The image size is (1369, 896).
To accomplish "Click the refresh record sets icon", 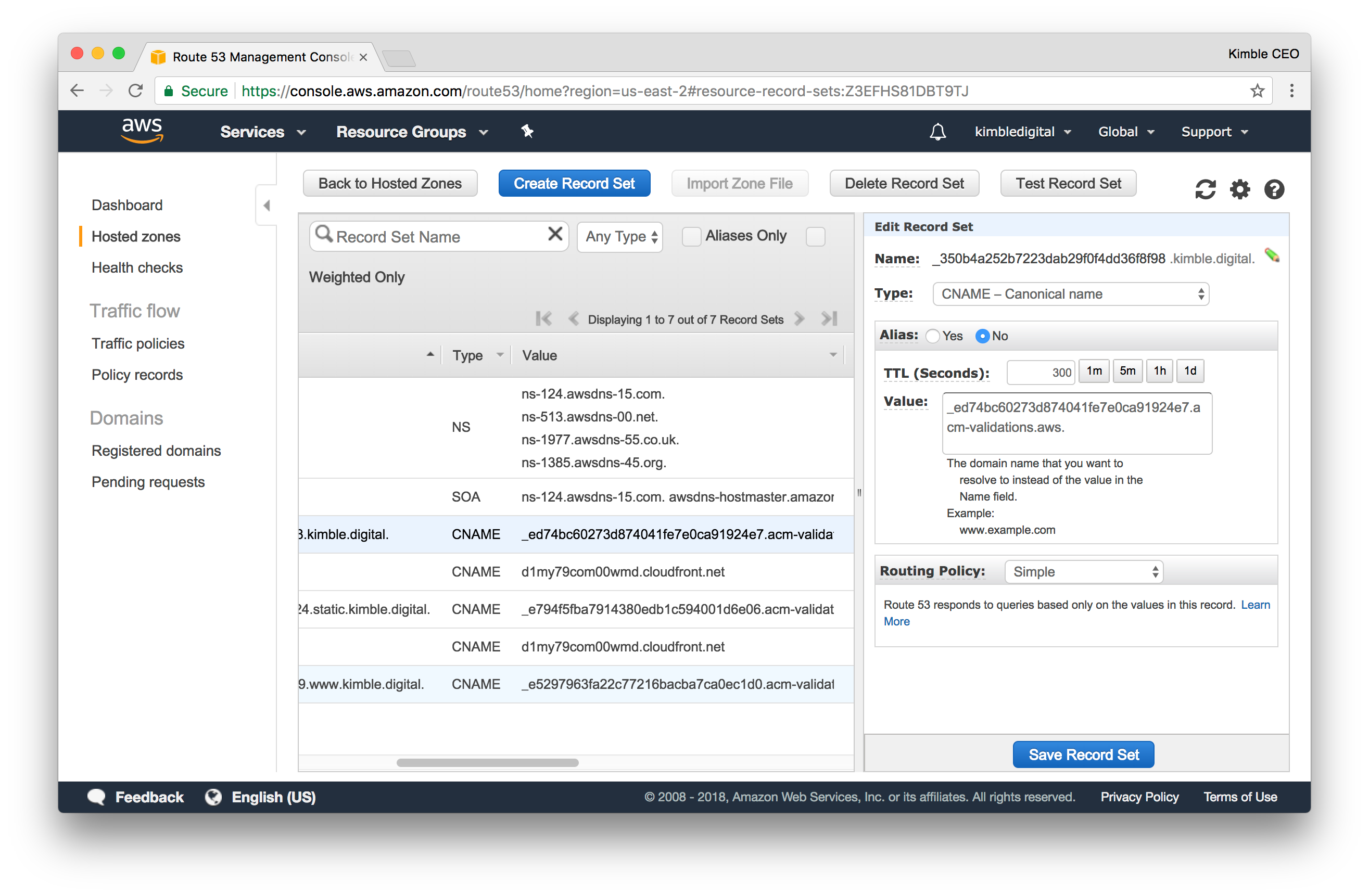I will (x=1205, y=189).
